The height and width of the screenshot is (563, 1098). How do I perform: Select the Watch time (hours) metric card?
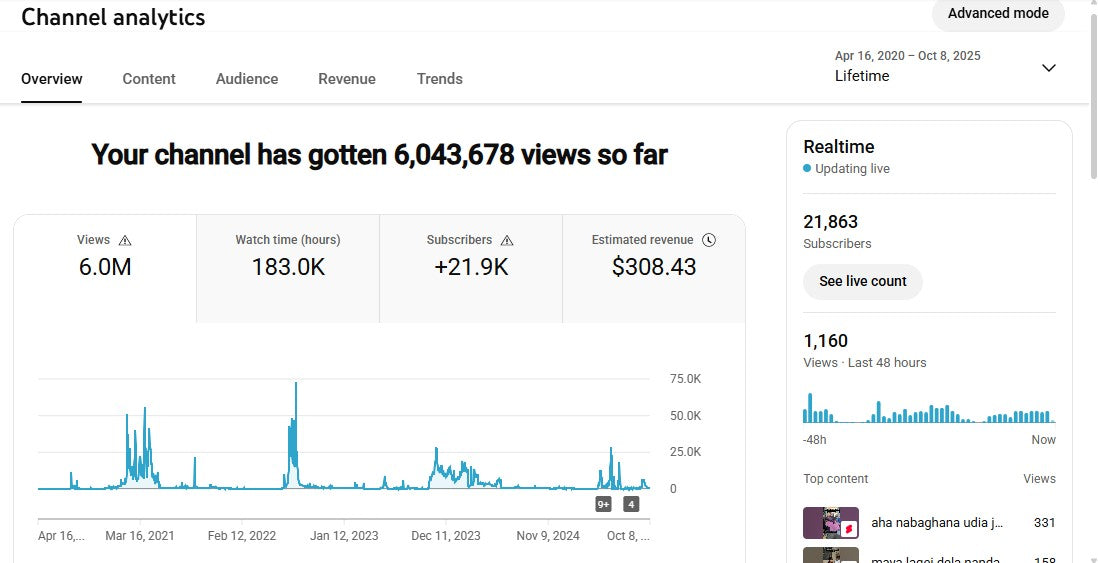tap(288, 256)
